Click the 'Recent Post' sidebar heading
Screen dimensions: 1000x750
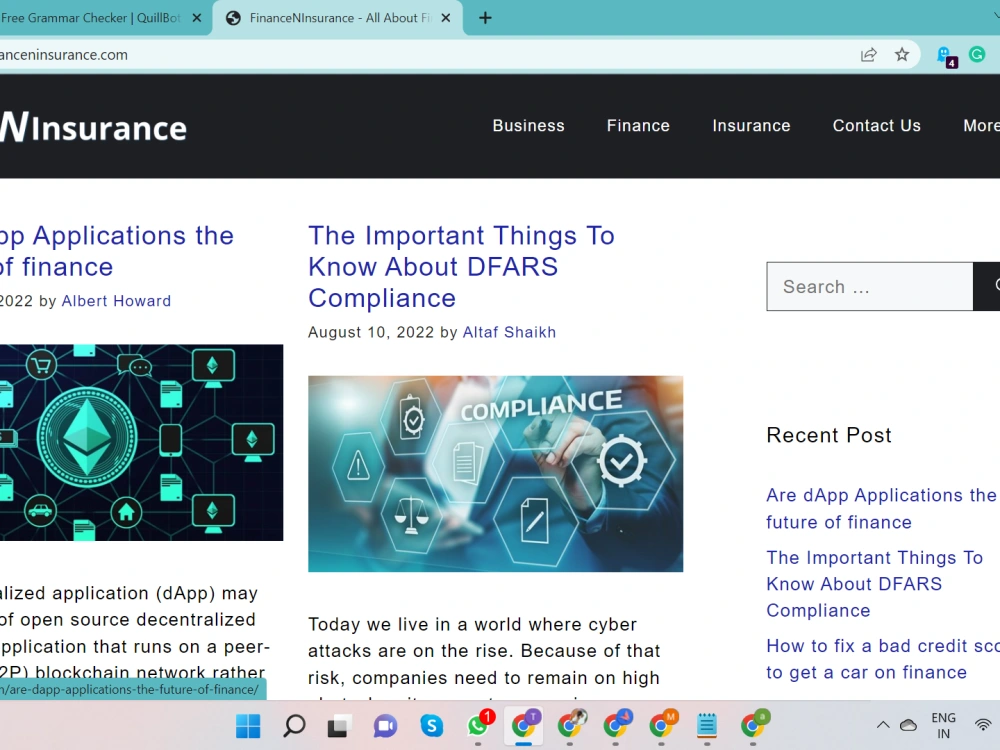point(828,435)
